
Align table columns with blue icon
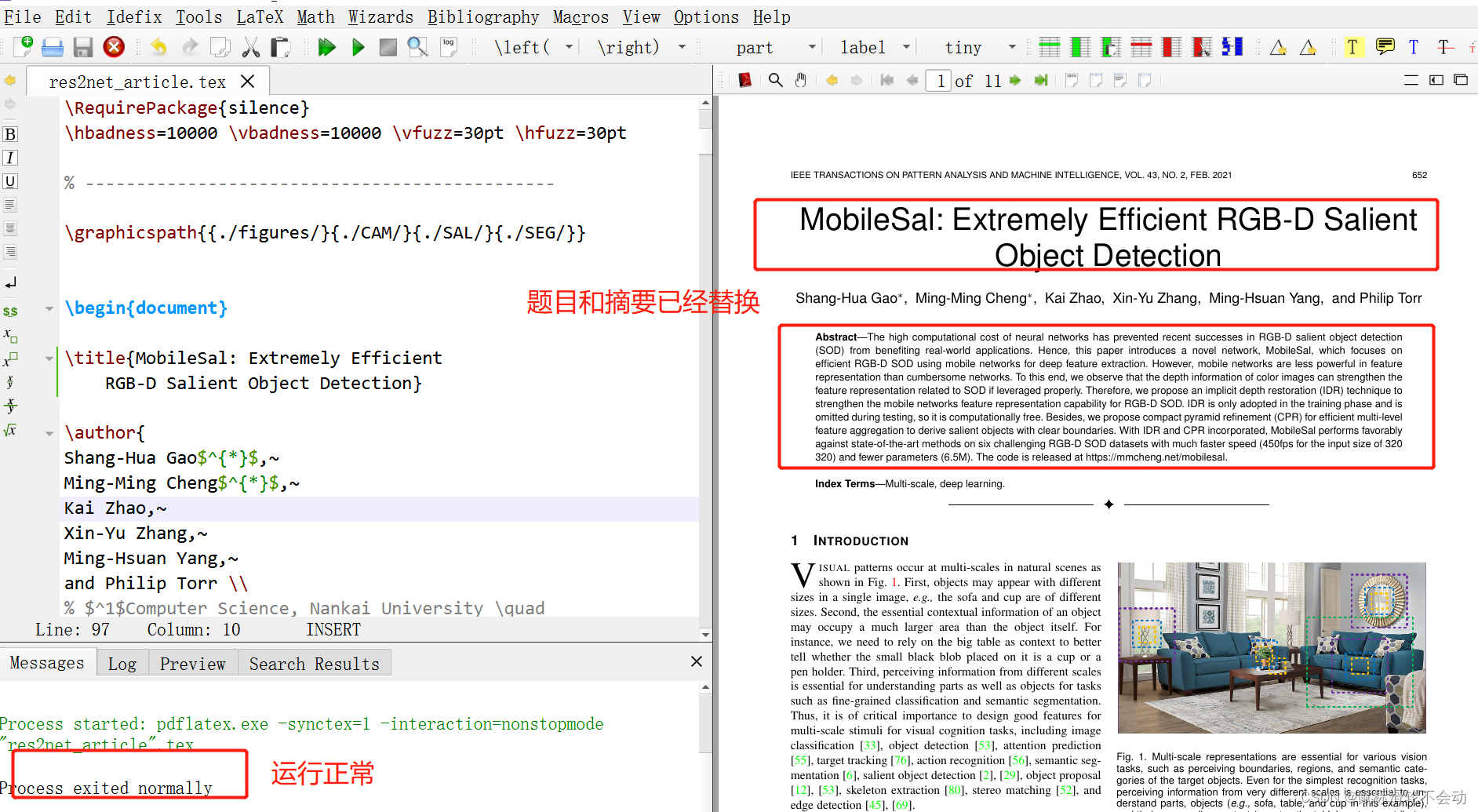point(1232,48)
